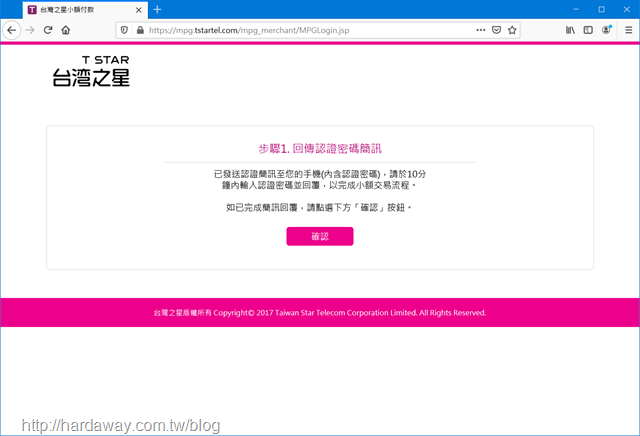Open a new browser tab
This screenshot has width=640, height=436.
tap(158, 9)
